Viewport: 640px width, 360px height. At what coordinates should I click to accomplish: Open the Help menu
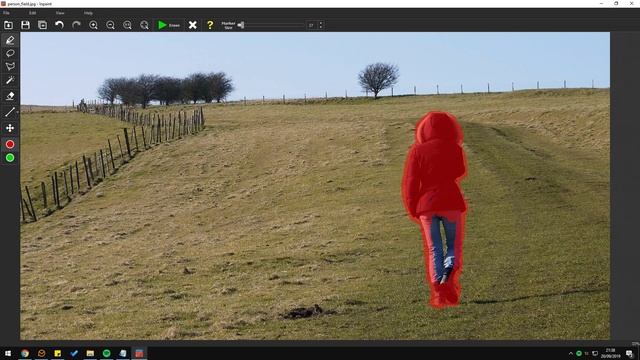pyautogui.click(x=88, y=13)
